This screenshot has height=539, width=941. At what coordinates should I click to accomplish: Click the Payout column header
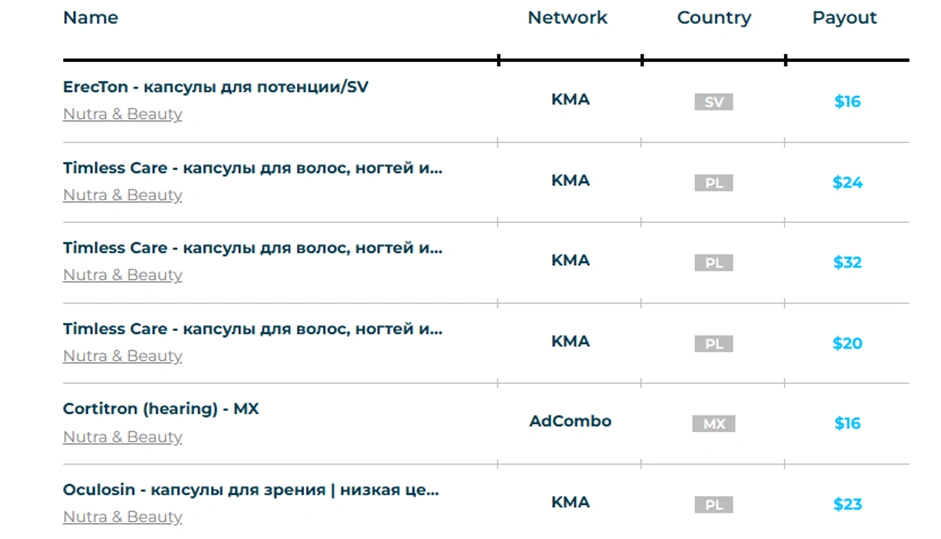[x=844, y=18]
